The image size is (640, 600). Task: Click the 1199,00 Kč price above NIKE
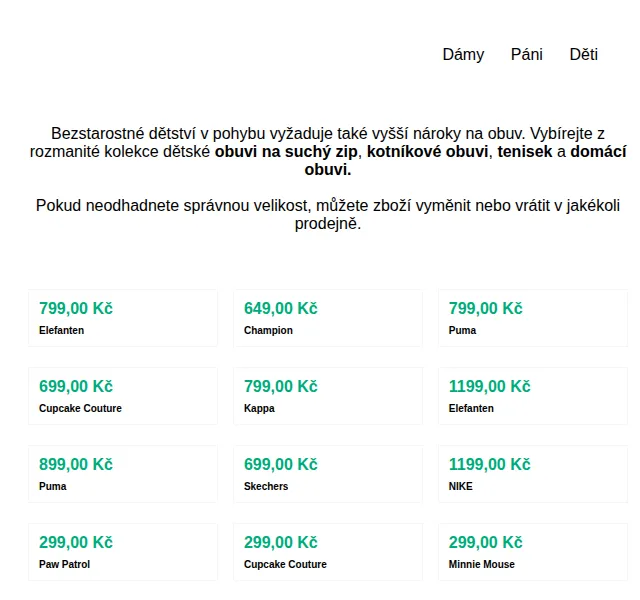pyautogui.click(x=489, y=464)
